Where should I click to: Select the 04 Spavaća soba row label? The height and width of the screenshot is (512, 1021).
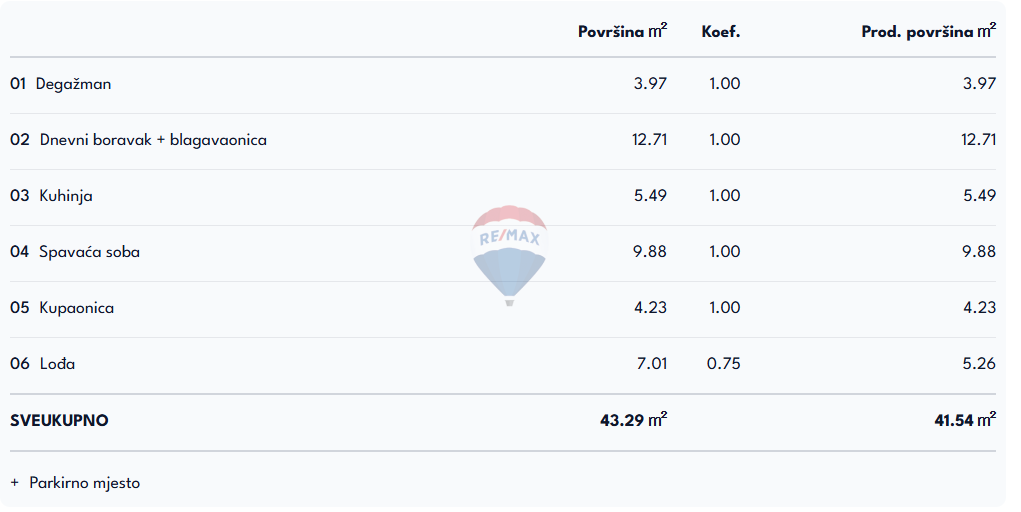(x=75, y=252)
